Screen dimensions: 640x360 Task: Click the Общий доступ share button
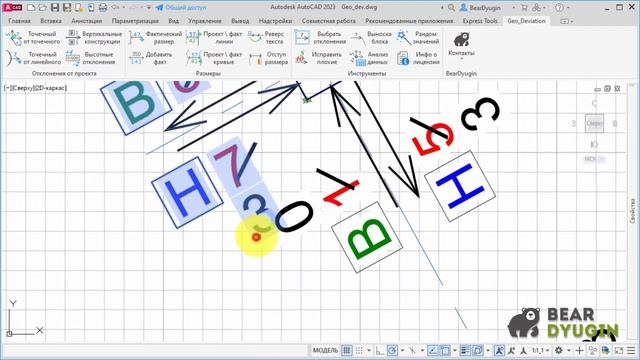click(x=181, y=7)
